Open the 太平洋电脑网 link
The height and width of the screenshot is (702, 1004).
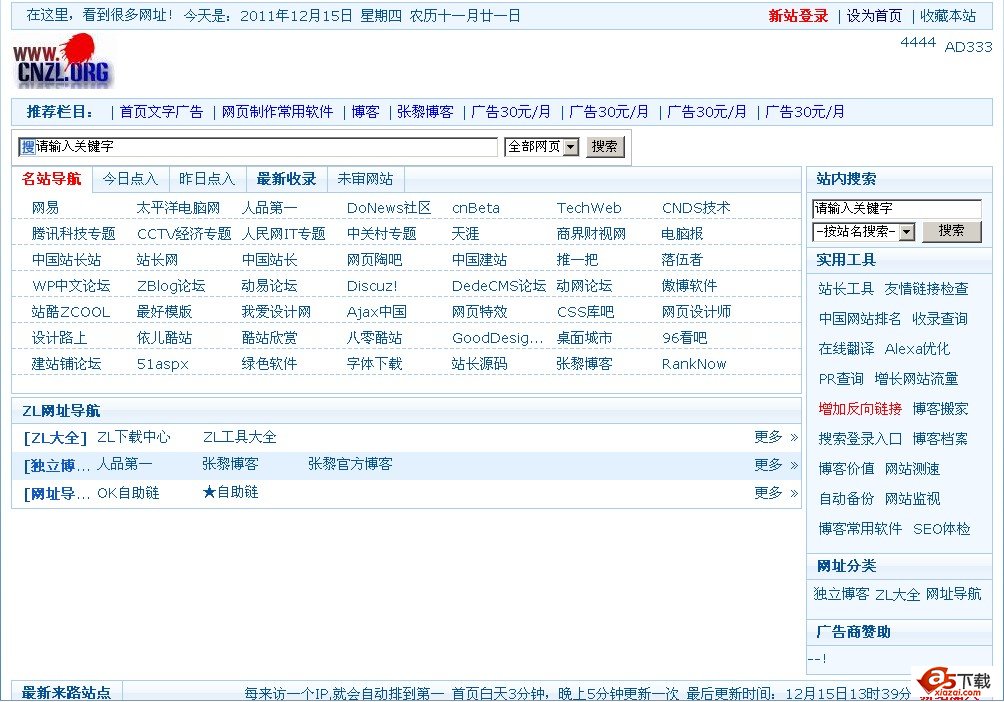178,208
